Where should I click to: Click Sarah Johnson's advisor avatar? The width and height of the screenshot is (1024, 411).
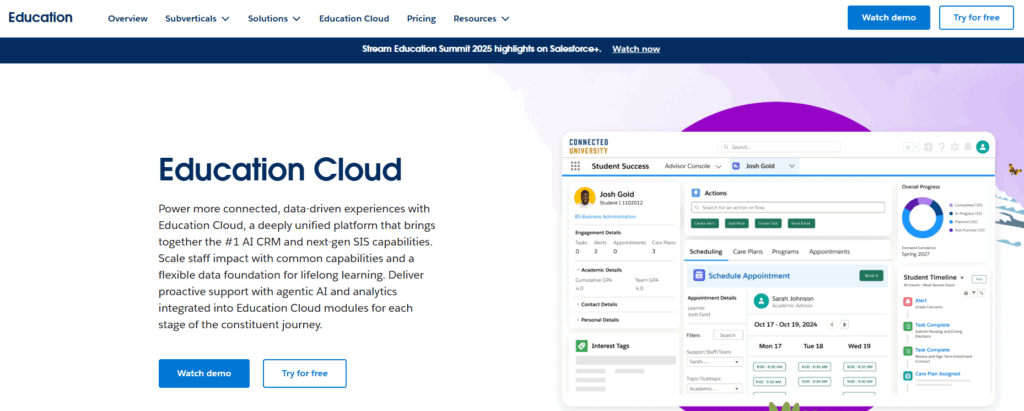pos(760,301)
